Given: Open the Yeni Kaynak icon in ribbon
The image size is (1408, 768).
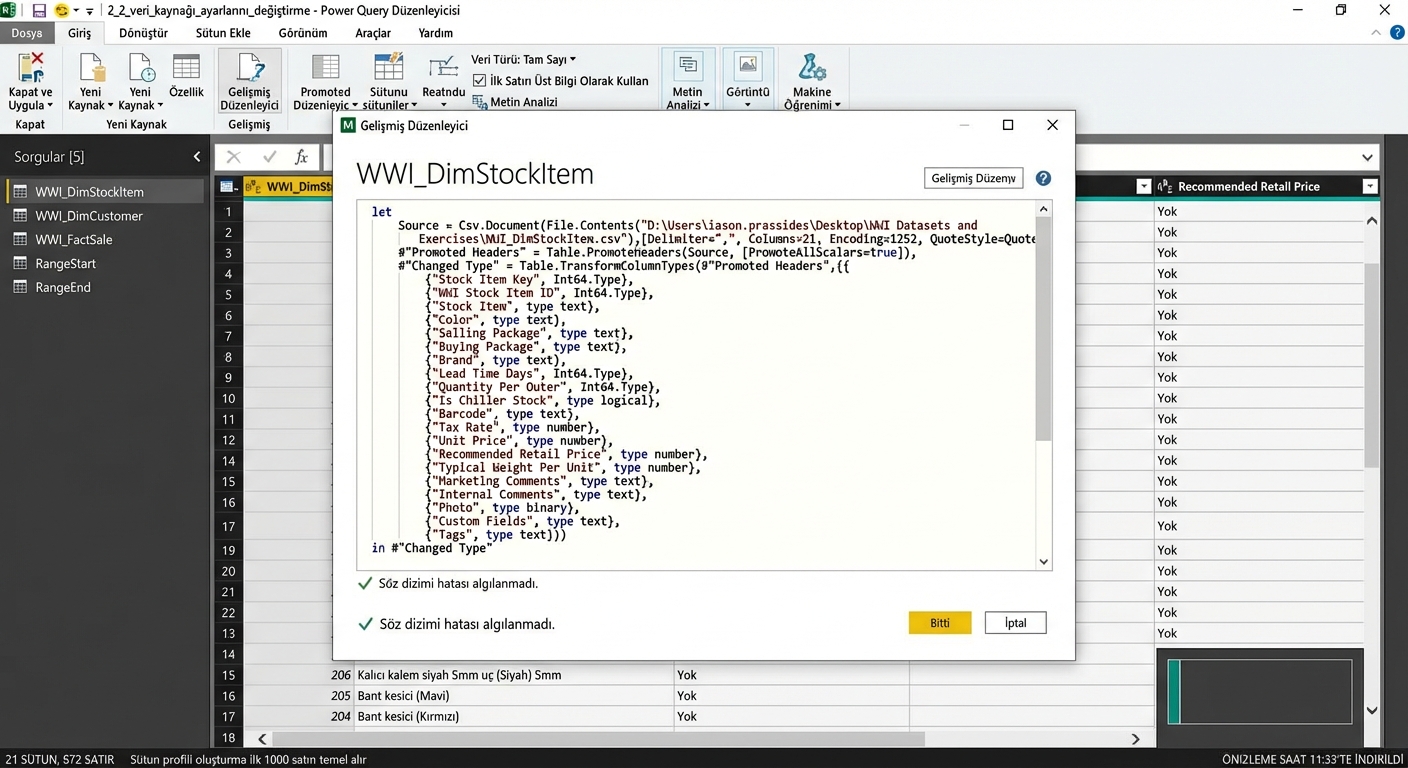Looking at the screenshot, I should click(x=91, y=69).
